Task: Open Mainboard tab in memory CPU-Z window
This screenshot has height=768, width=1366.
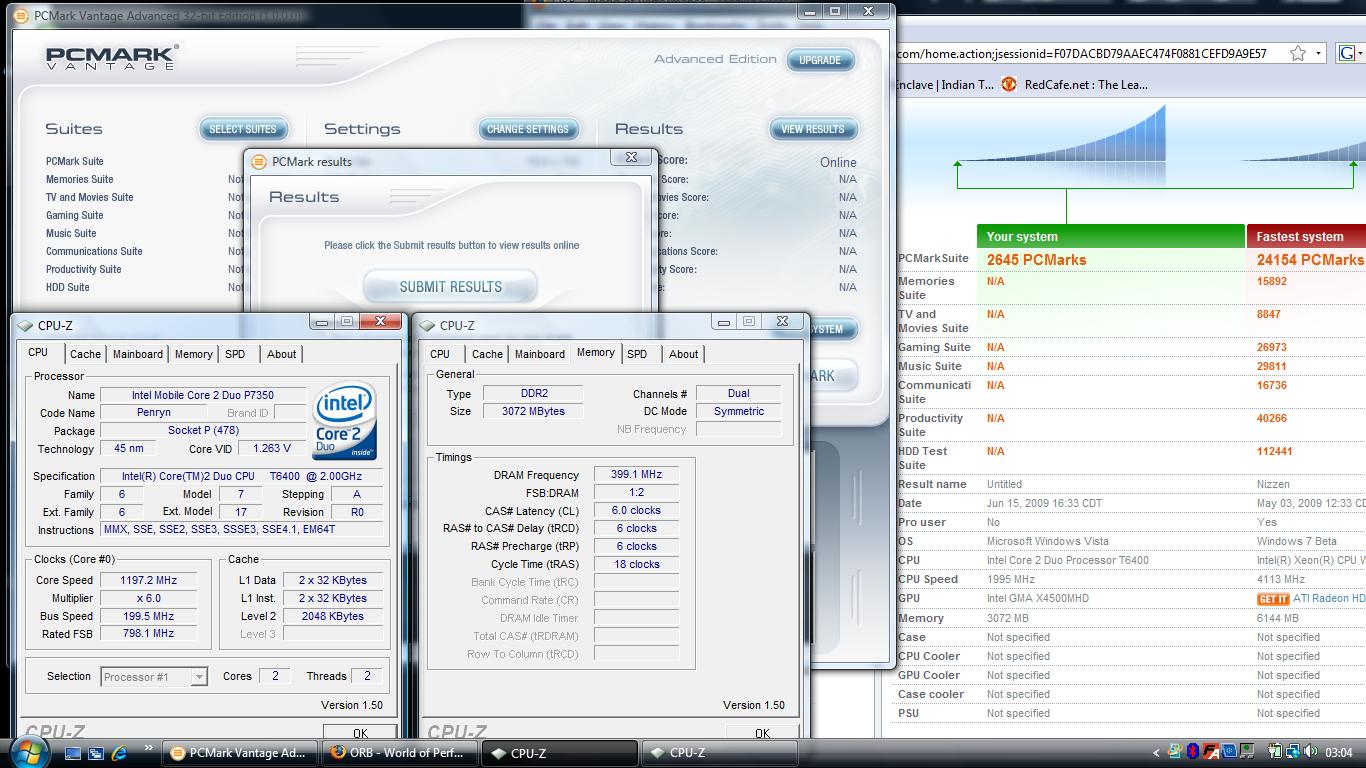Action: [x=539, y=354]
